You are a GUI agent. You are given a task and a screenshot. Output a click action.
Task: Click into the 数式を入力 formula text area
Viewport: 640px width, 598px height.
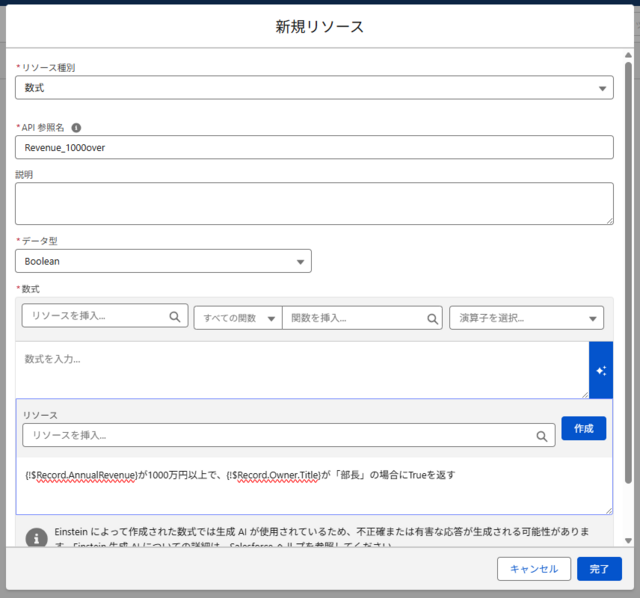tap(301, 370)
